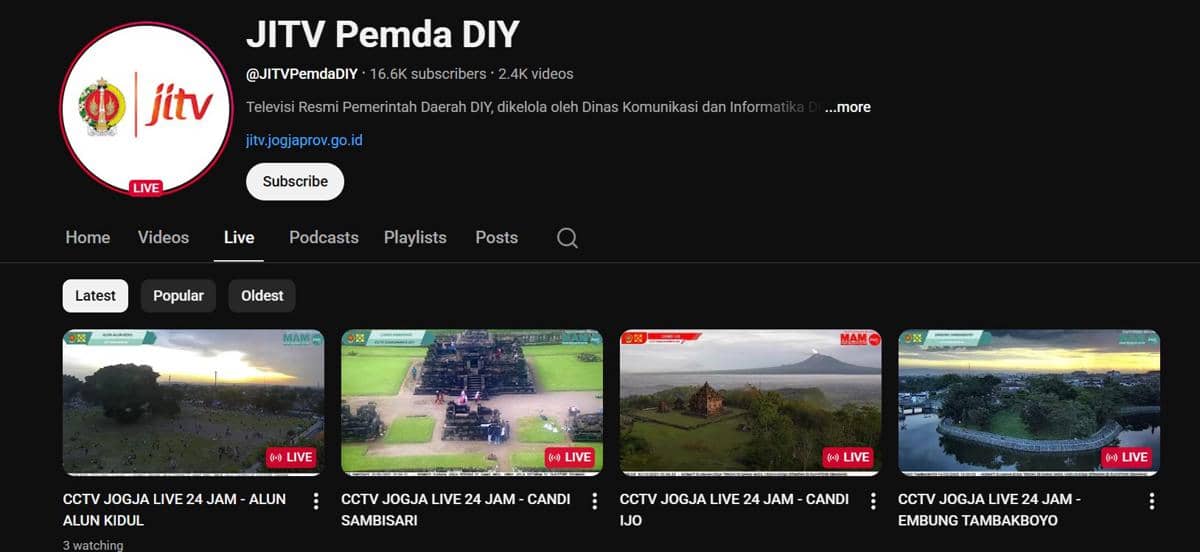
Task: Click the Subscribe button
Action: 295,182
